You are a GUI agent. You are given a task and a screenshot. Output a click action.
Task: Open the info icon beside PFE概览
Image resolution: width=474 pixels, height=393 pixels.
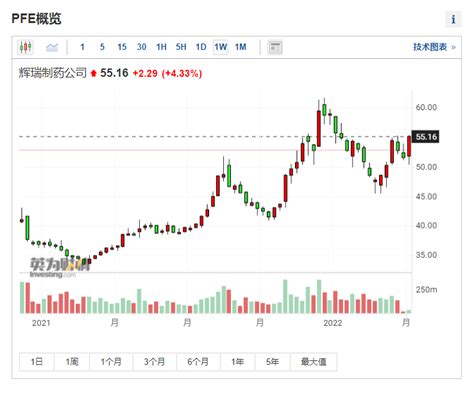click(453, 19)
